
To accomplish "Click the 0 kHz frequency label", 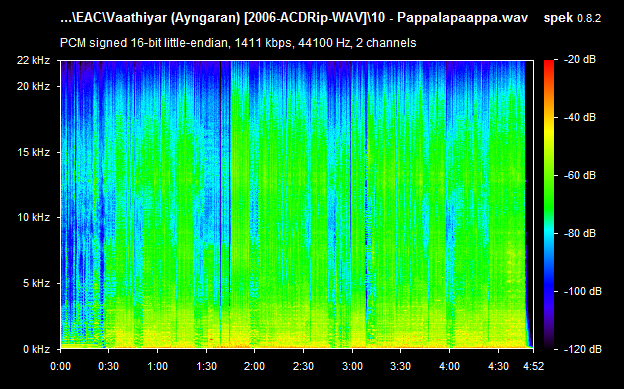I will click(x=36, y=349).
